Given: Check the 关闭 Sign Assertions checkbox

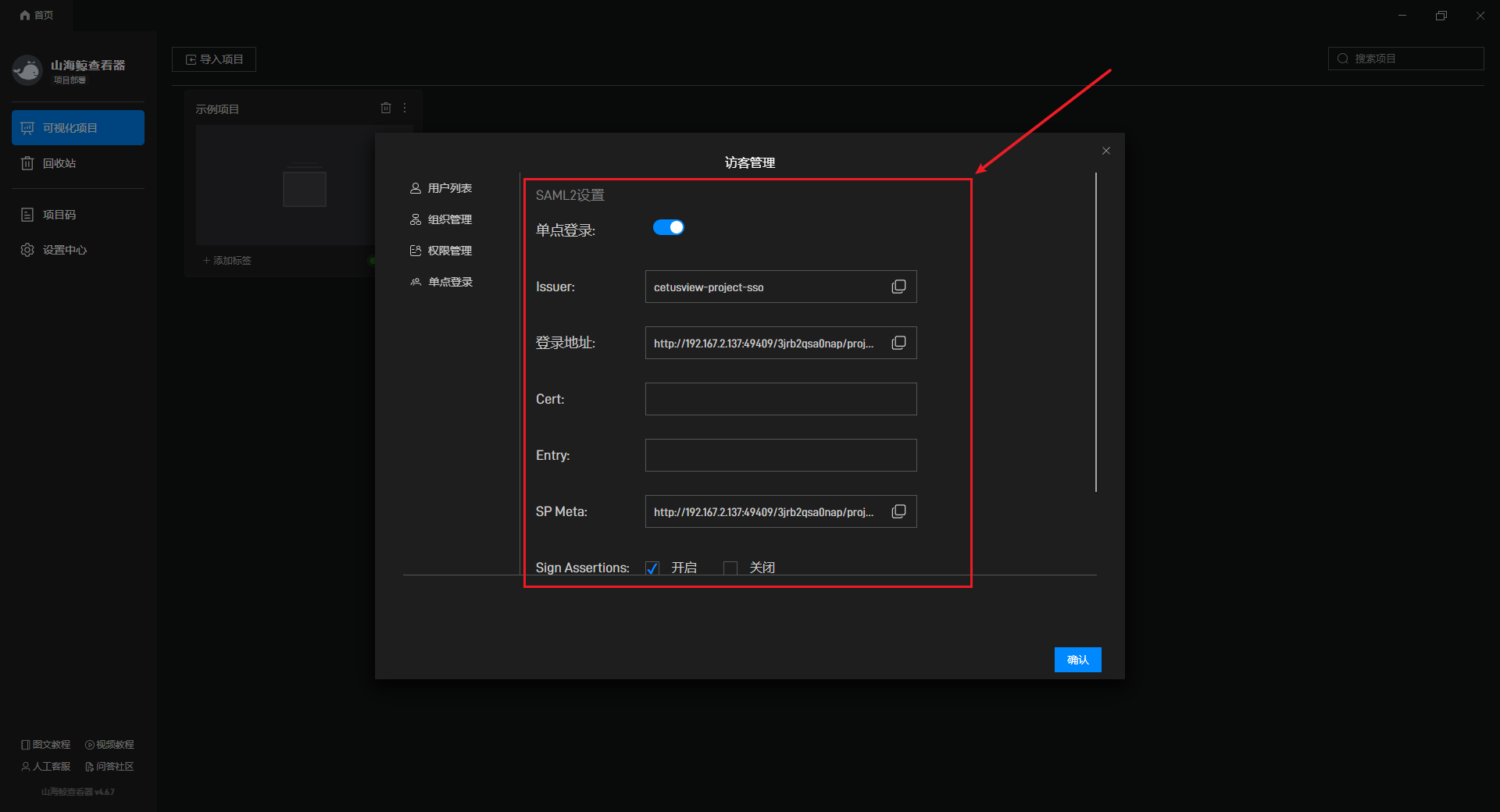Looking at the screenshot, I should 730,568.
